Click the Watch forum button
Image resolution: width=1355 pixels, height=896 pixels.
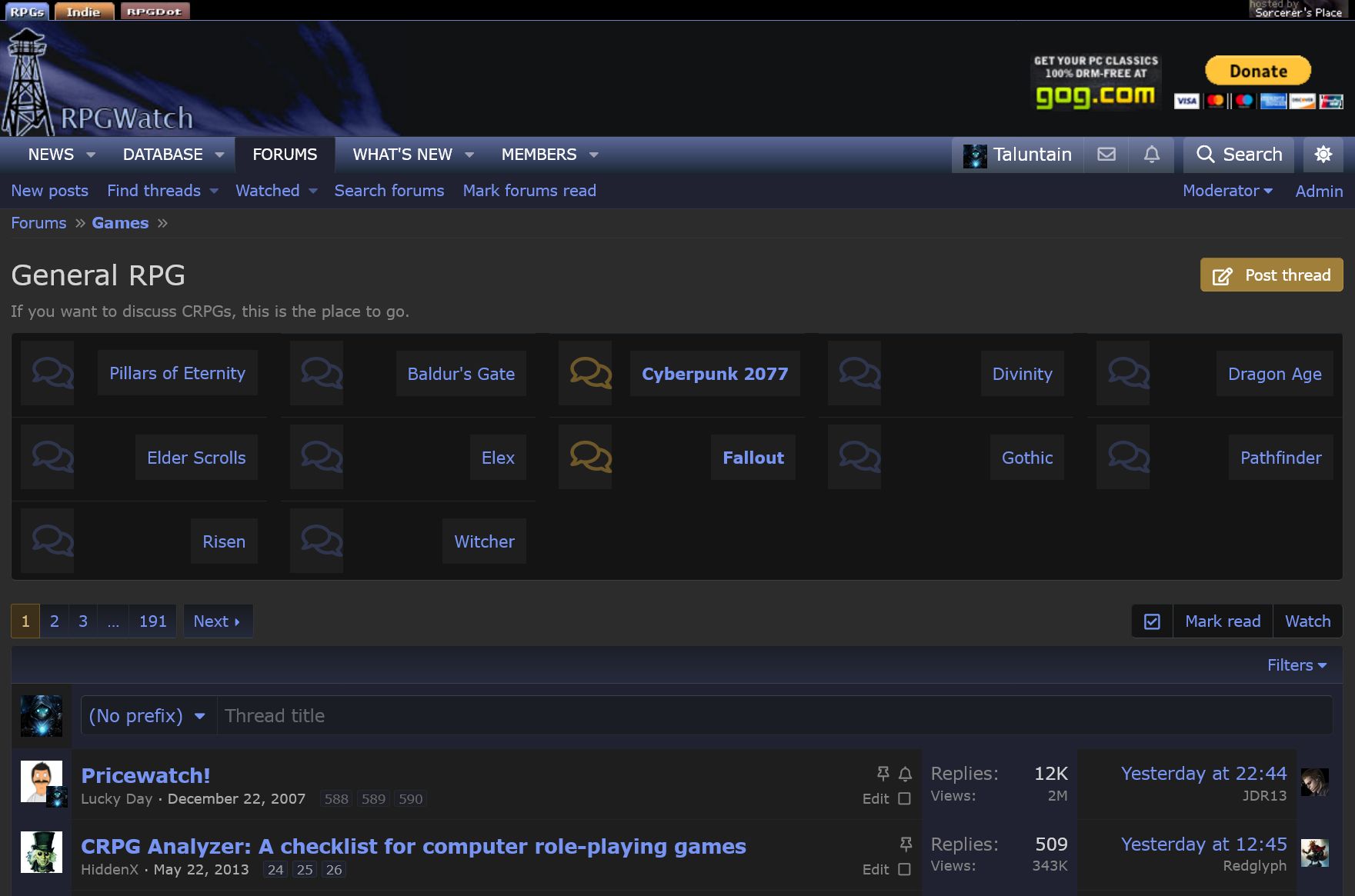(1308, 621)
